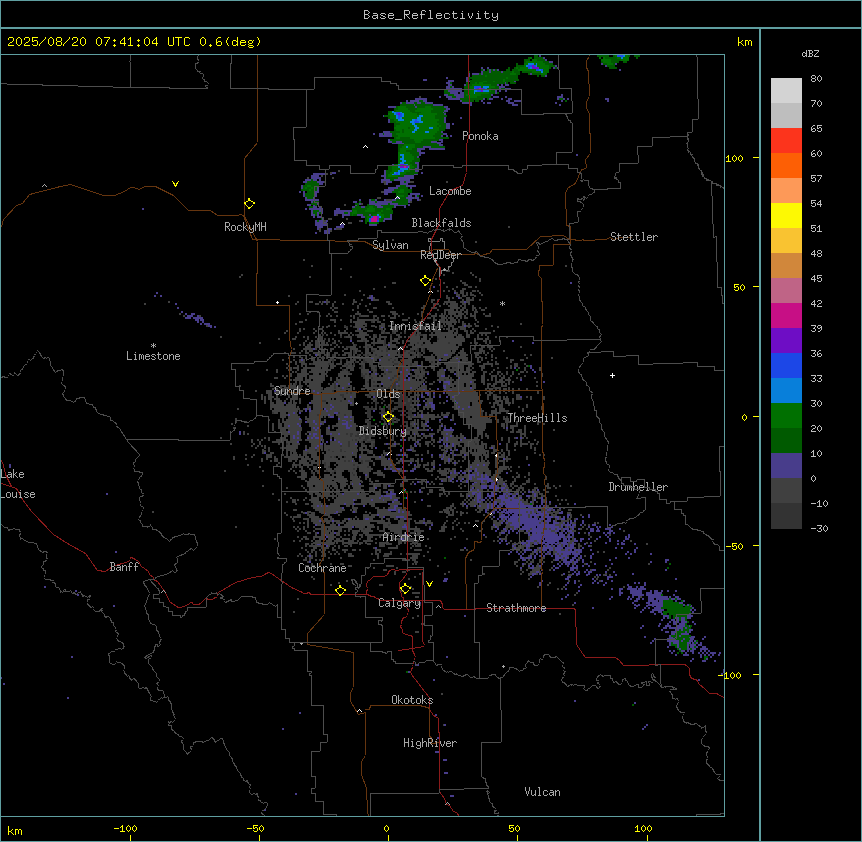This screenshot has width=862, height=842.
Task: Click the yellow diamond marker below RedDeer
Action: pyautogui.click(x=425, y=281)
